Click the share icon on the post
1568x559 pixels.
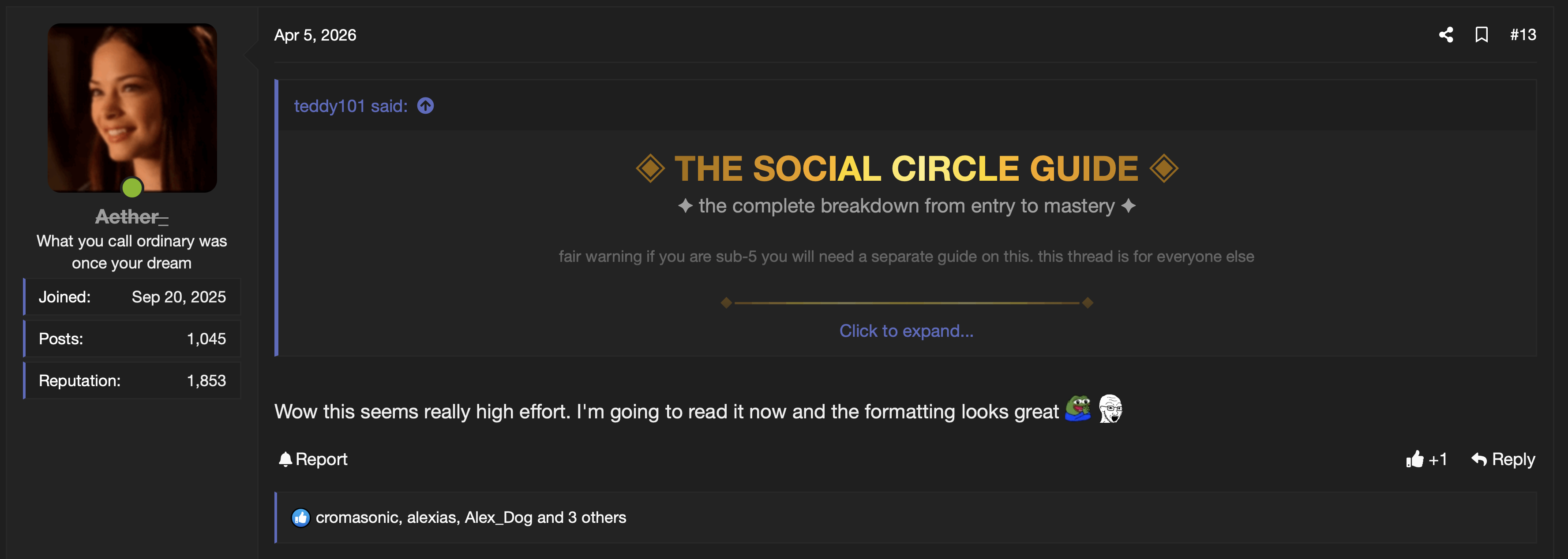(x=1446, y=35)
